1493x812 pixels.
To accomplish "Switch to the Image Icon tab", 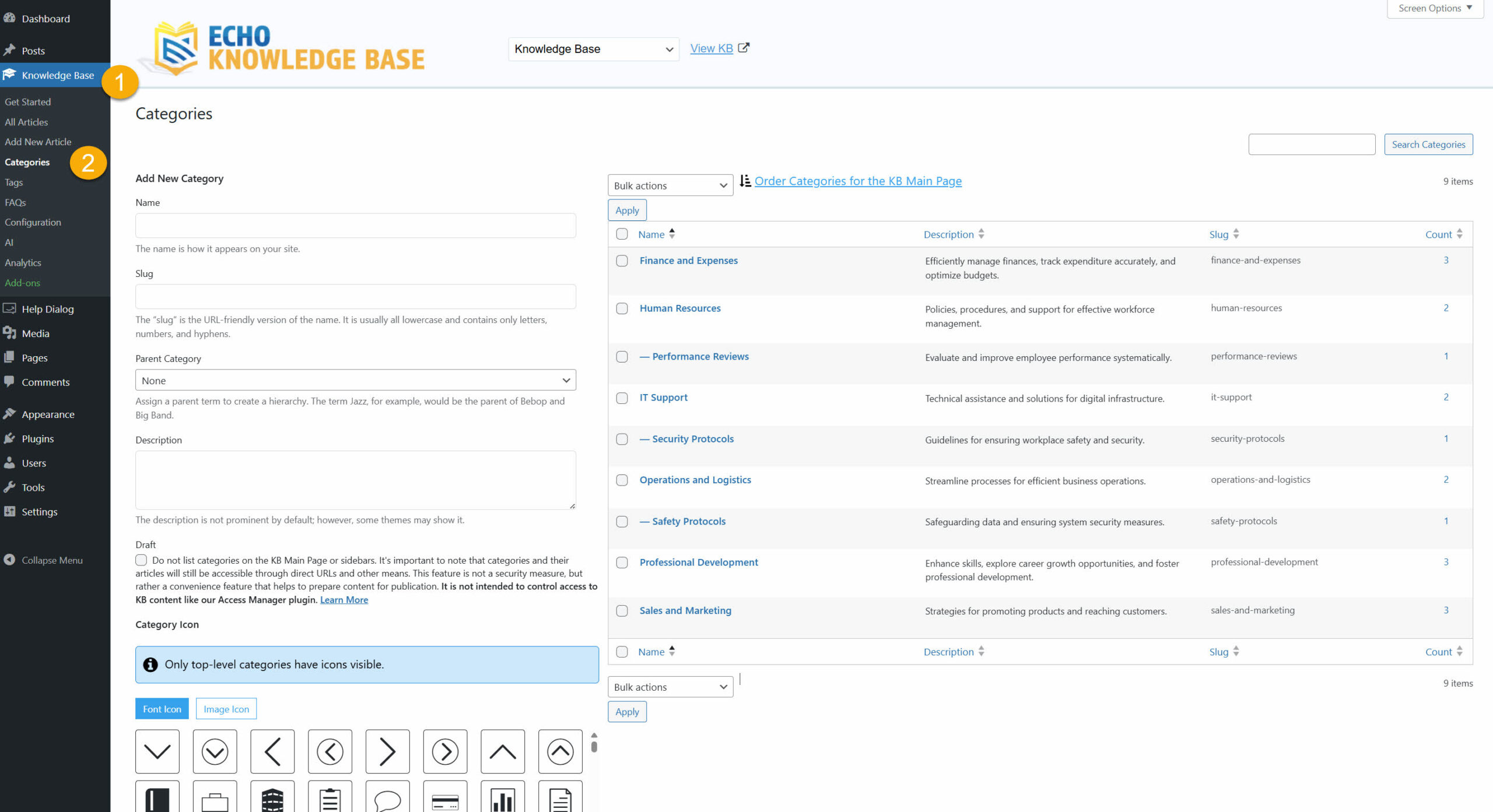I will (x=226, y=708).
